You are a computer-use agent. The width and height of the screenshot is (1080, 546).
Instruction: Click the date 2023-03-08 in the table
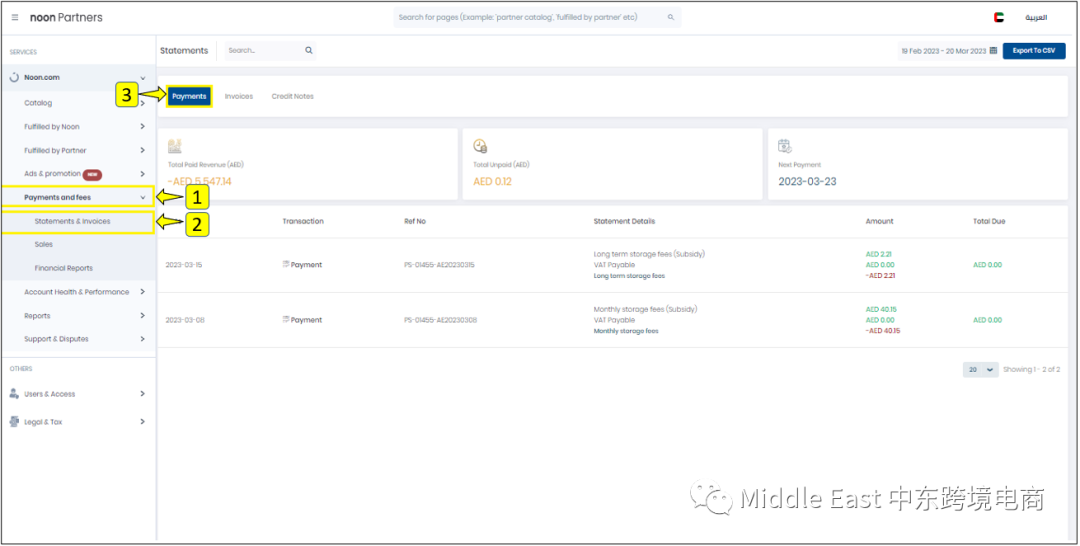click(185, 320)
